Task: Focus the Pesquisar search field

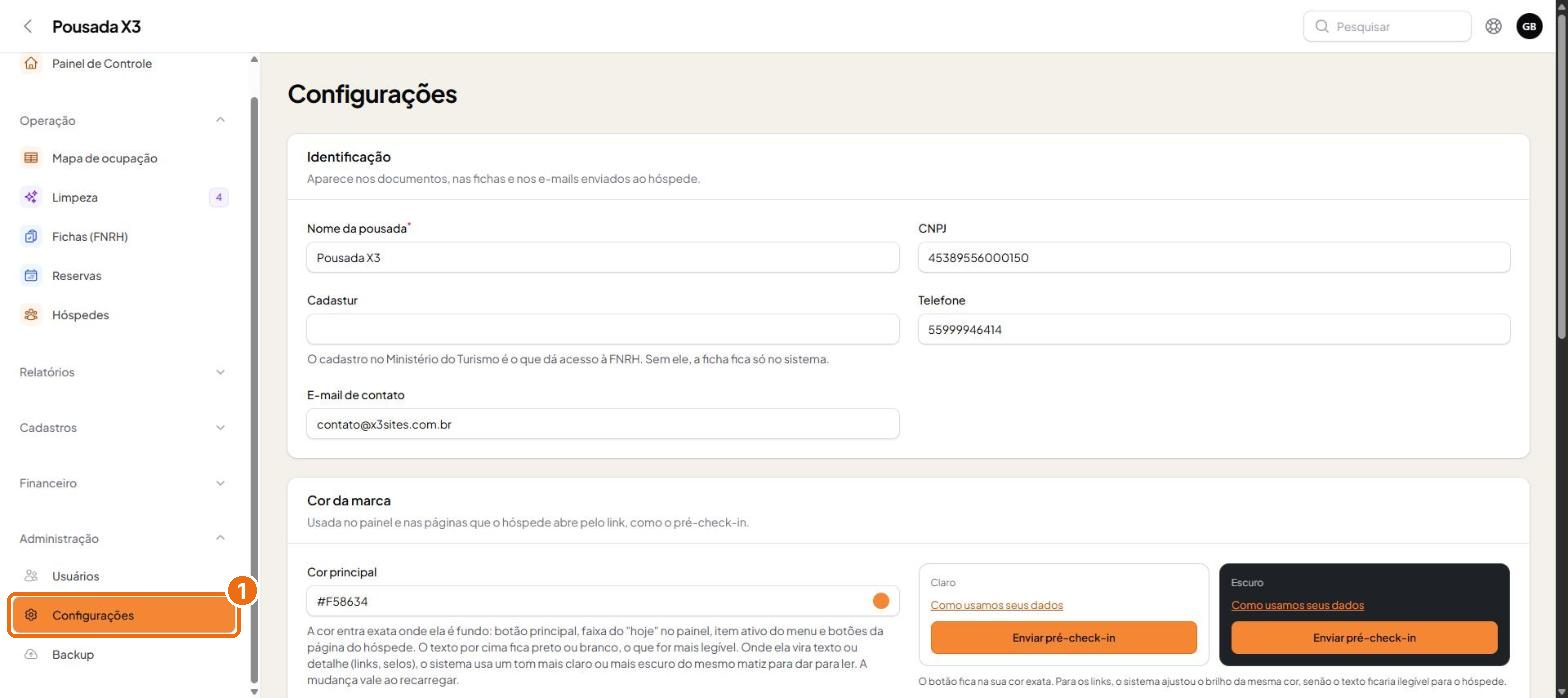Action: click(x=1387, y=27)
